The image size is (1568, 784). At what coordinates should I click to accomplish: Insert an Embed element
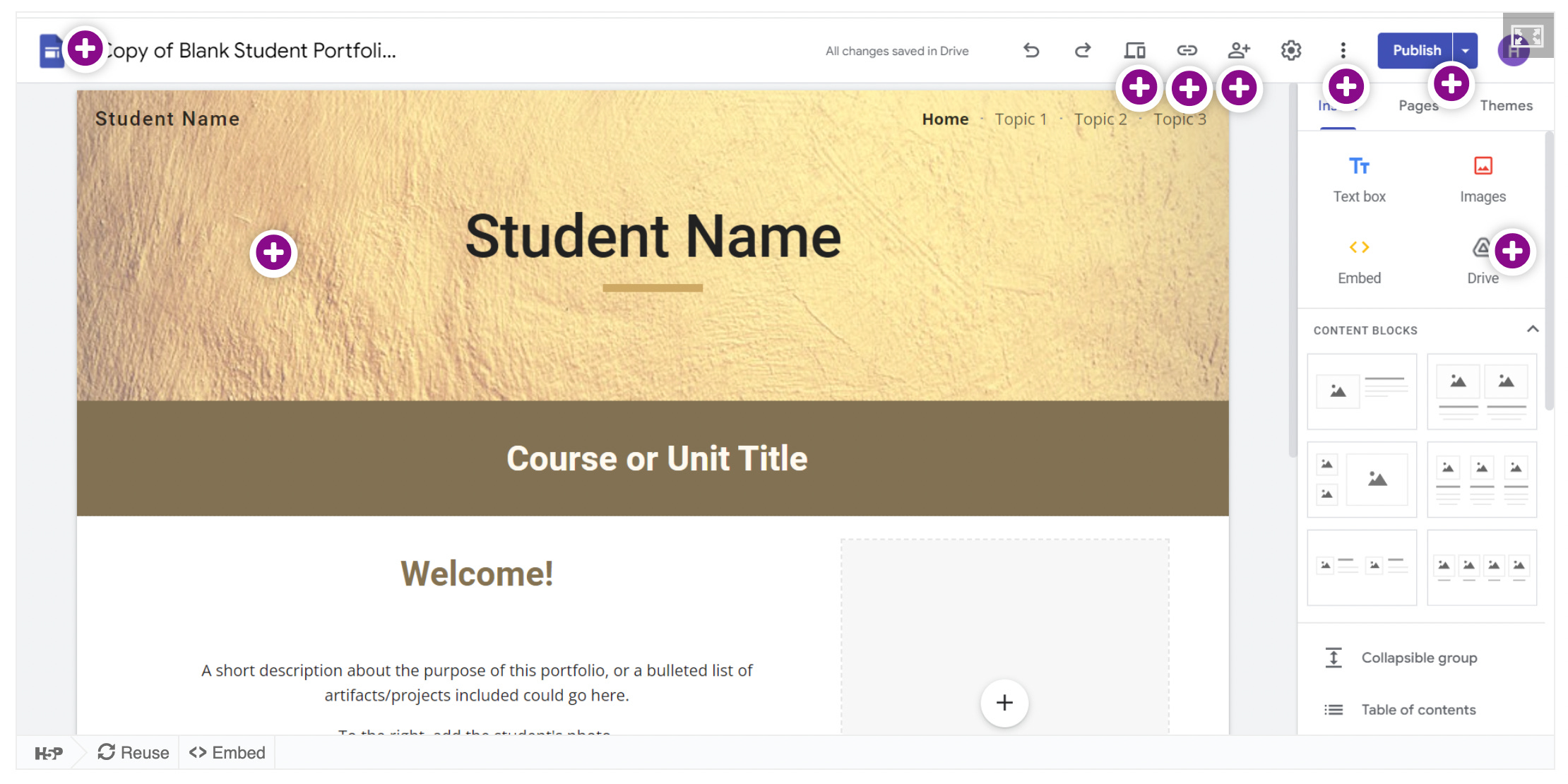pyautogui.click(x=1359, y=261)
